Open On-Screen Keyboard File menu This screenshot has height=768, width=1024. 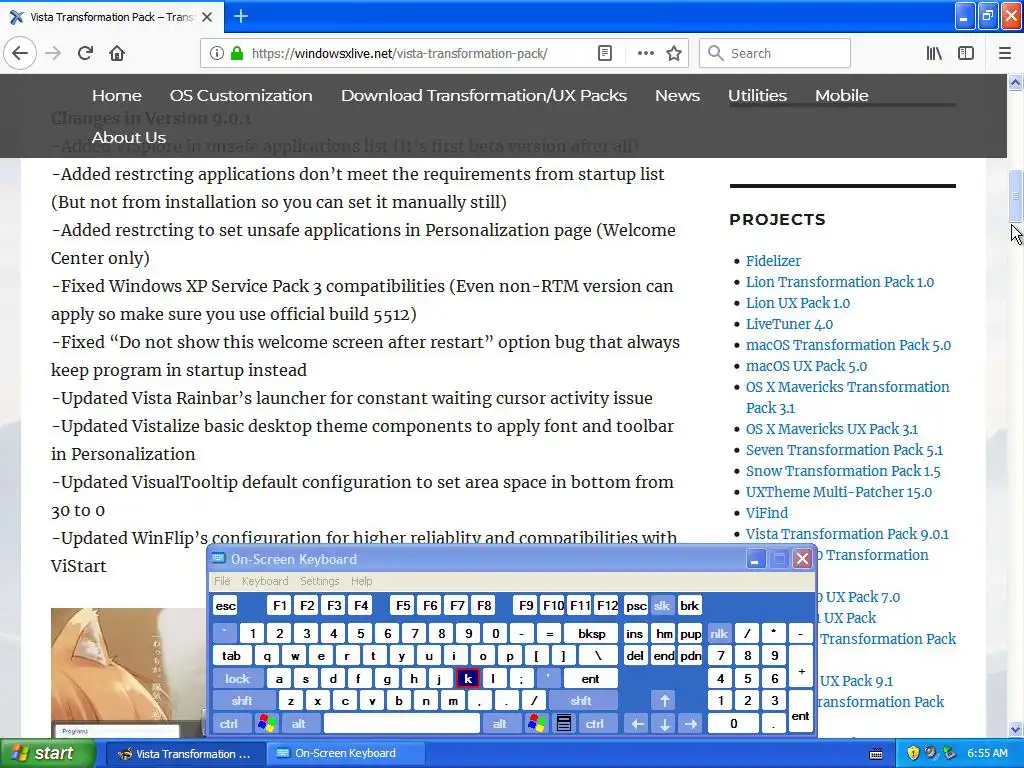tap(222, 581)
